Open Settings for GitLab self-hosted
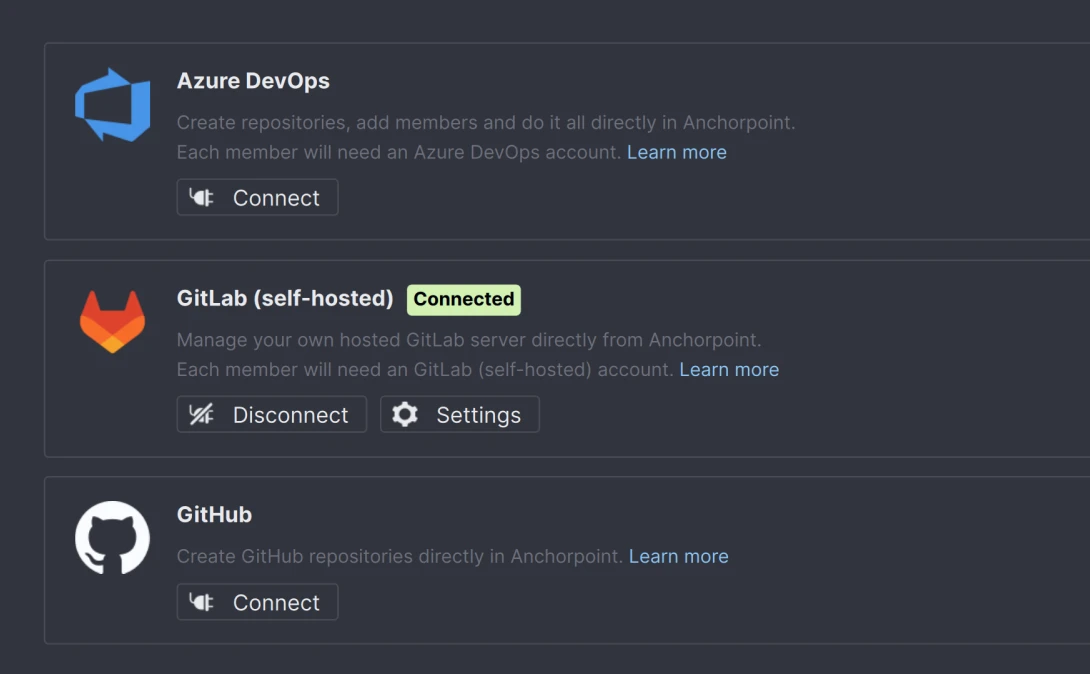Screen dimensions: 1090x674 tap(459, 414)
